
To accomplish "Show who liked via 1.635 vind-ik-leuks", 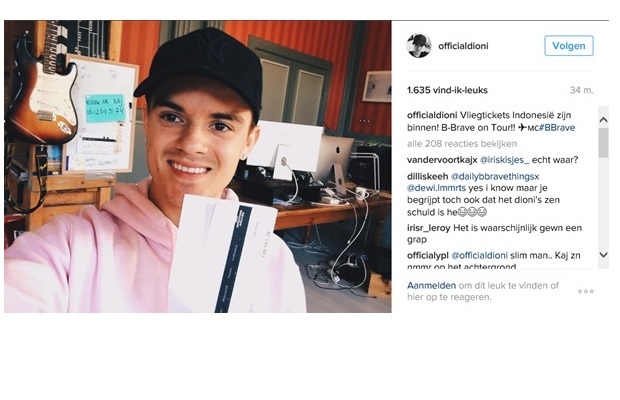I will pyautogui.click(x=447, y=90).
